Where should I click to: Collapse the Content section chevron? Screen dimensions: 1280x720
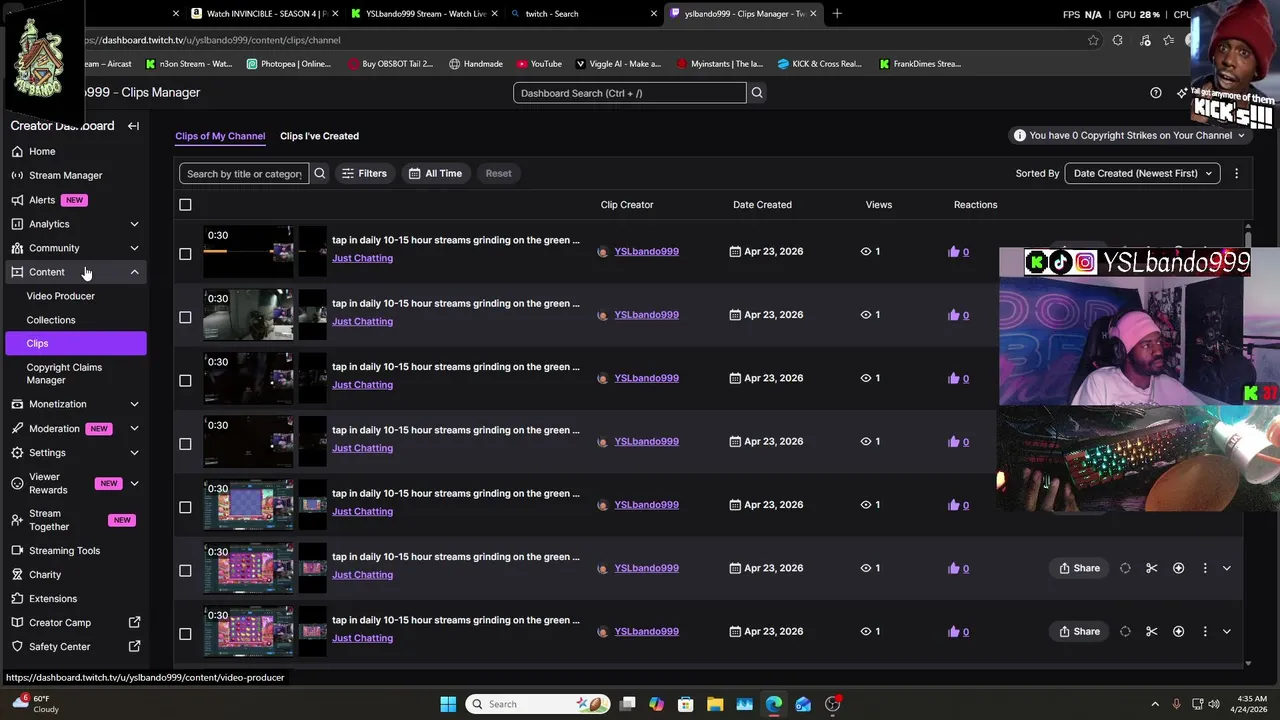point(134,272)
